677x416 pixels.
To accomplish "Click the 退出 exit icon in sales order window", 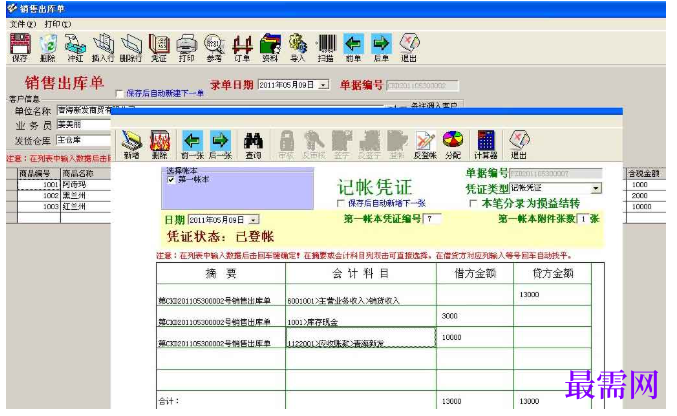I will [409, 48].
